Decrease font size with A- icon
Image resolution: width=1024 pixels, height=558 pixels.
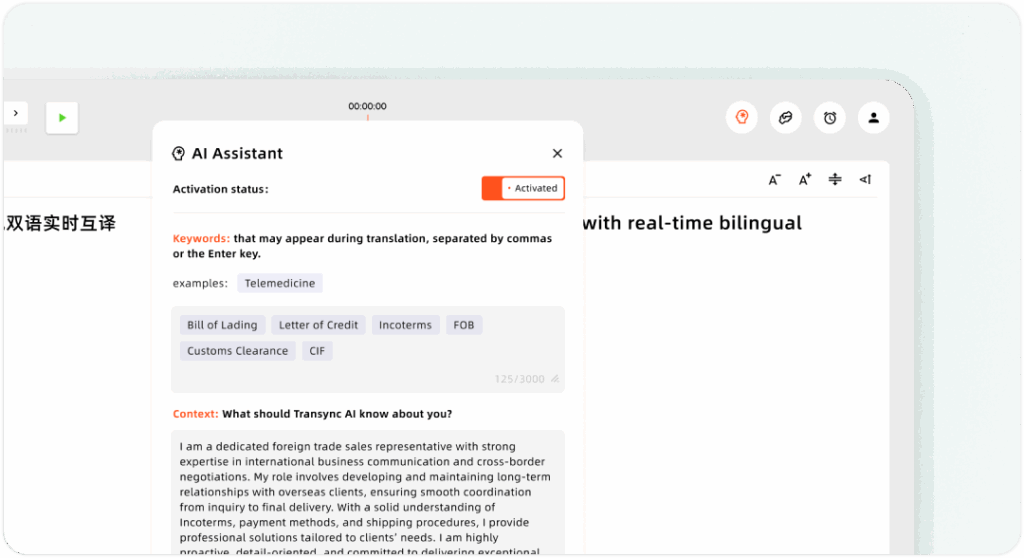pyautogui.click(x=775, y=180)
